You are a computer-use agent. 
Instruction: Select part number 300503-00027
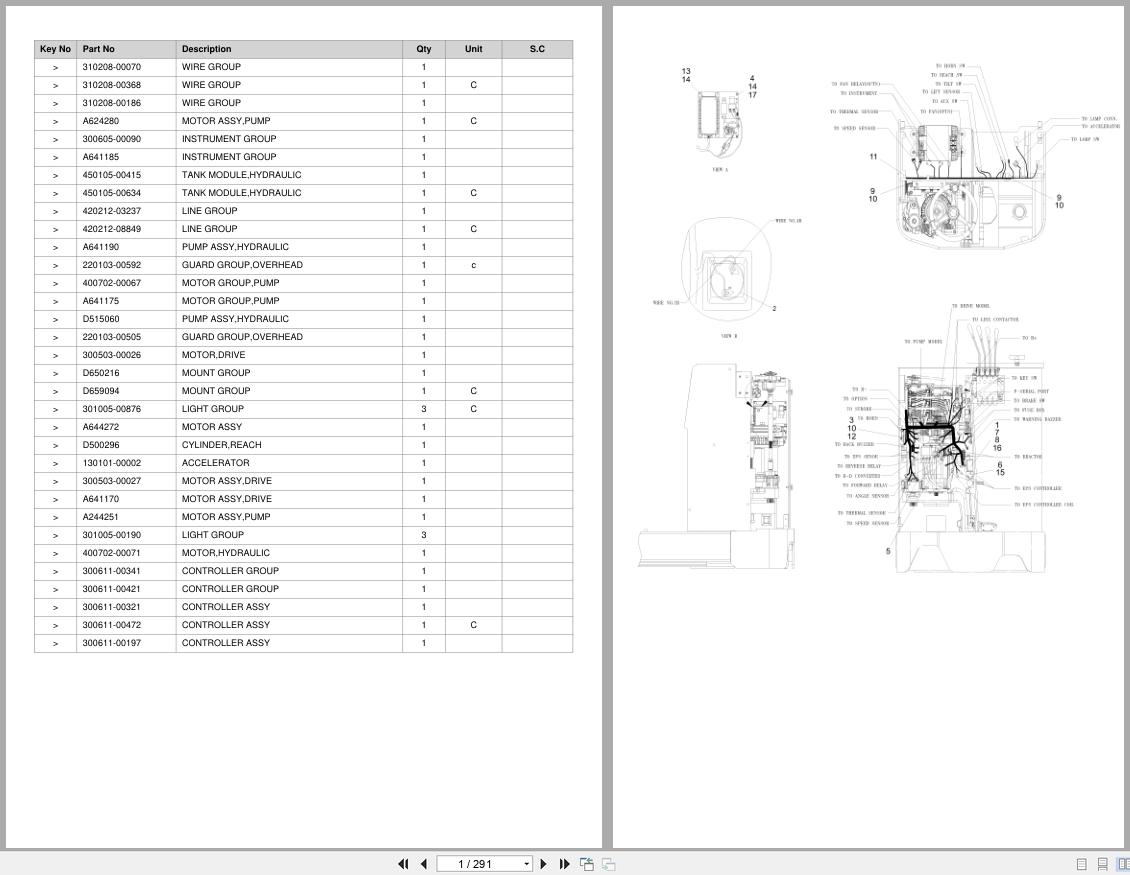112,481
